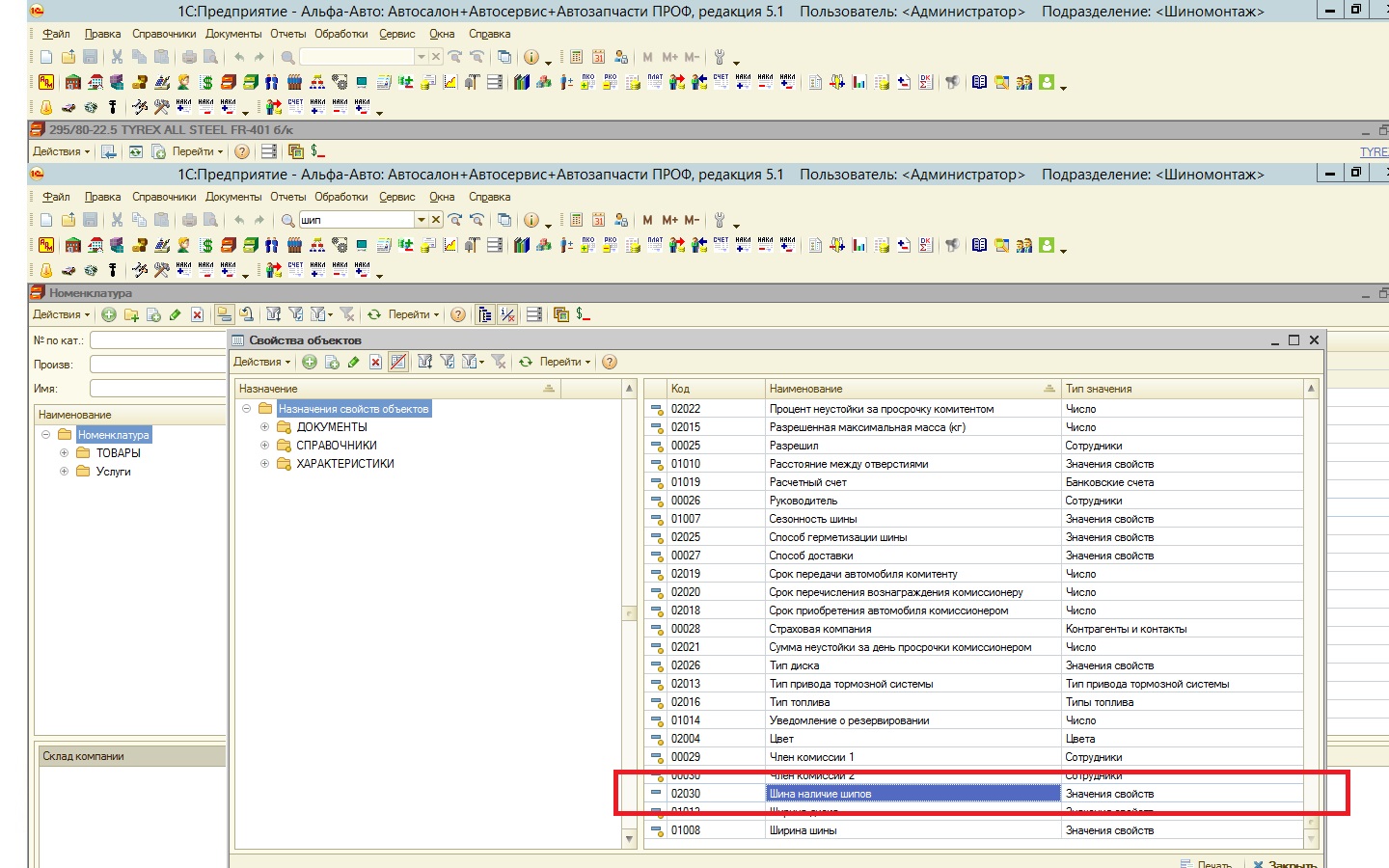The image size is (1389, 868).
Task: Sort by the Код column header
Action: [x=716, y=389]
